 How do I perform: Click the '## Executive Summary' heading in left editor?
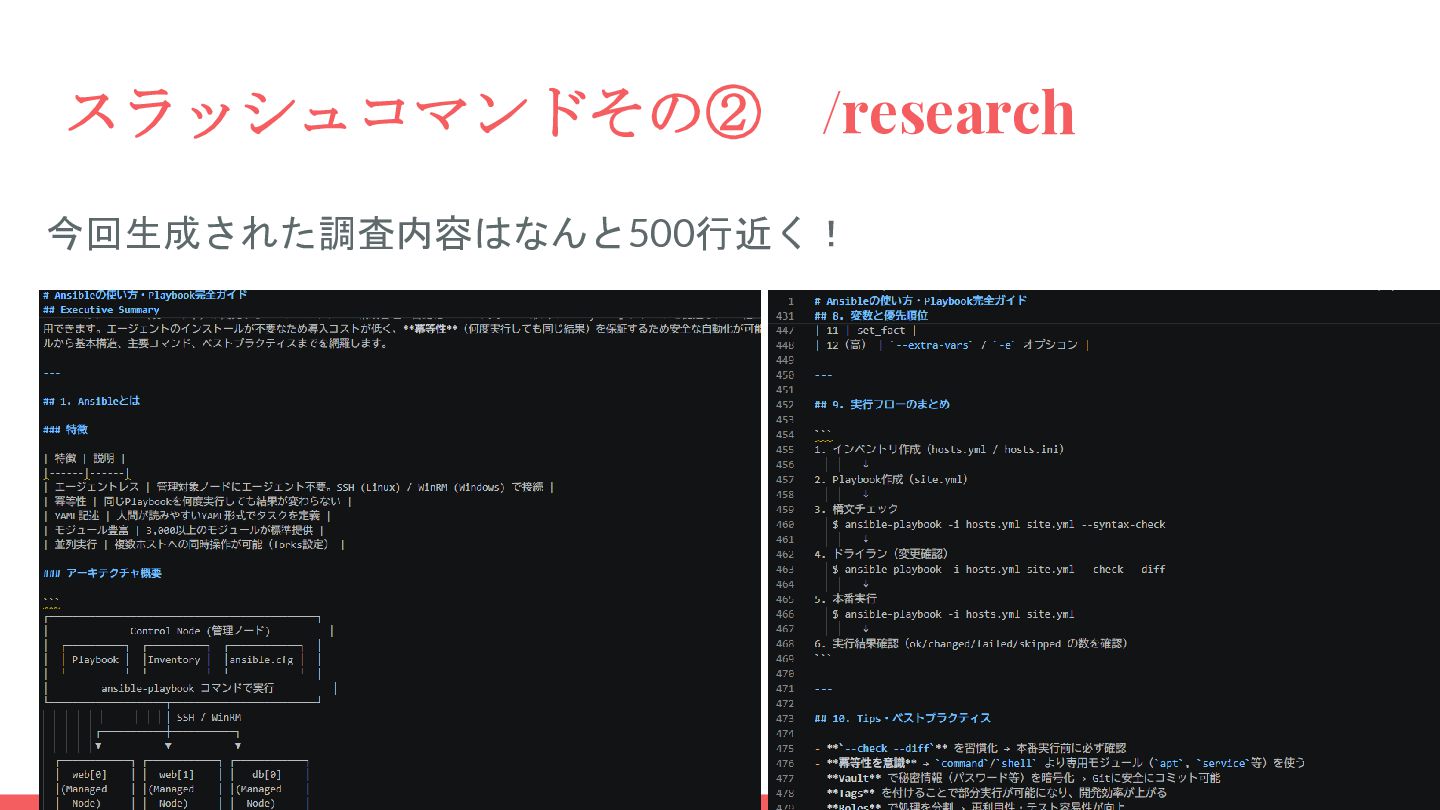pyautogui.click(x=101, y=310)
